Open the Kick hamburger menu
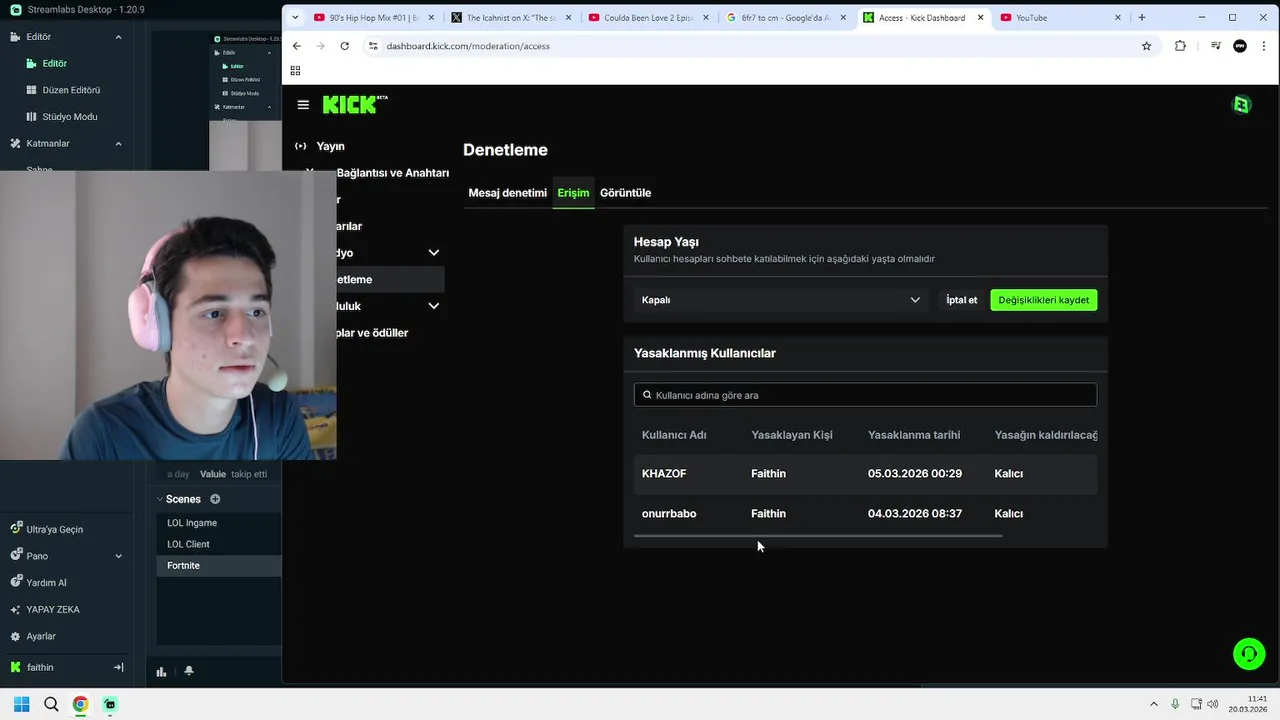Screen dimensions: 1280x720 tap(303, 105)
